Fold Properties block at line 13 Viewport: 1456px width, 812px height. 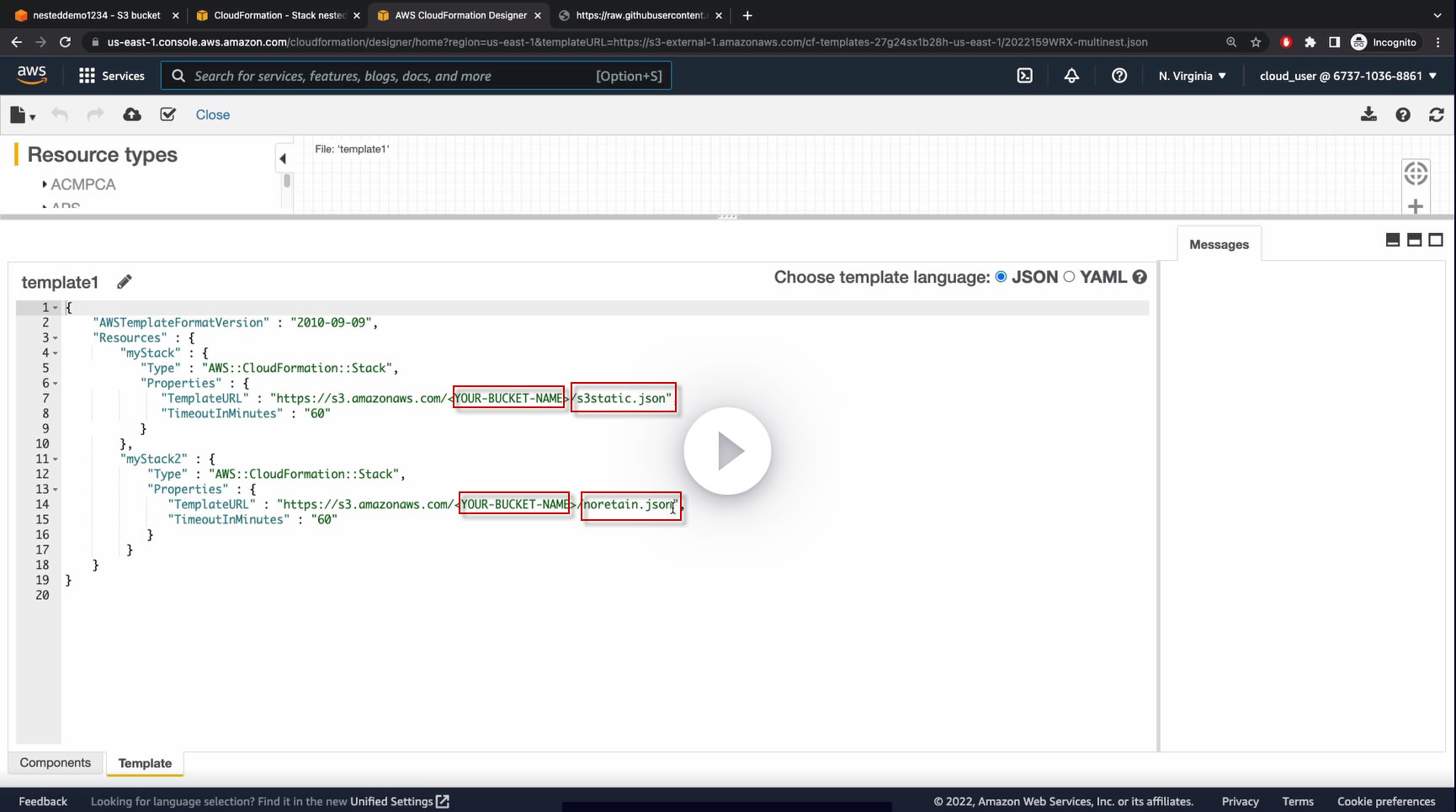pos(56,490)
